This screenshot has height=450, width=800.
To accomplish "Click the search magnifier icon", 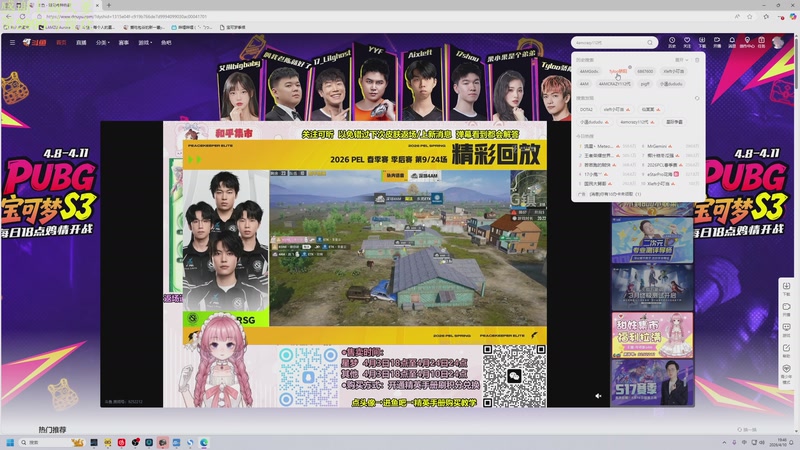I will click(650, 43).
